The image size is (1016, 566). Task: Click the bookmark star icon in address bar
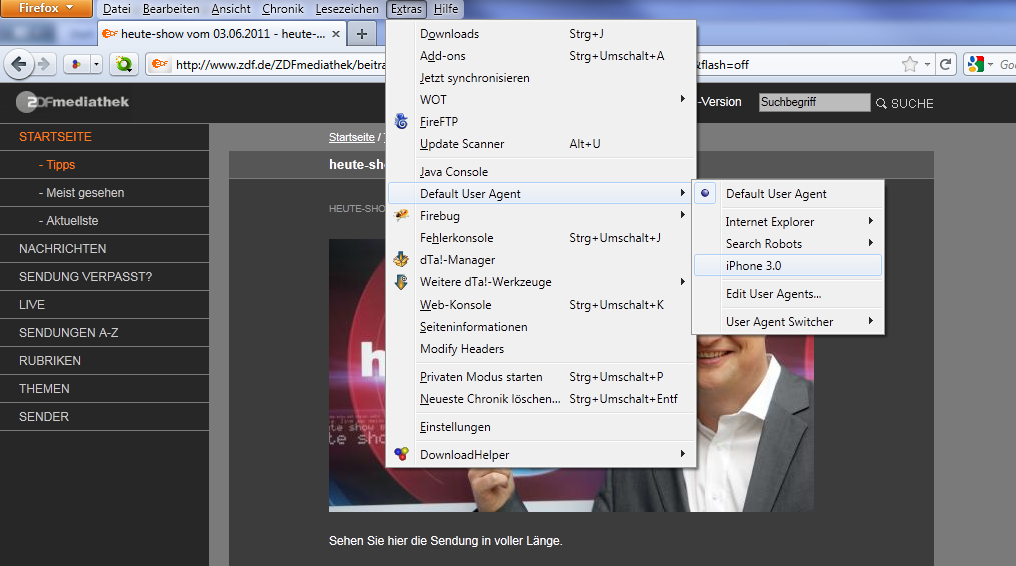pyautogui.click(x=910, y=64)
